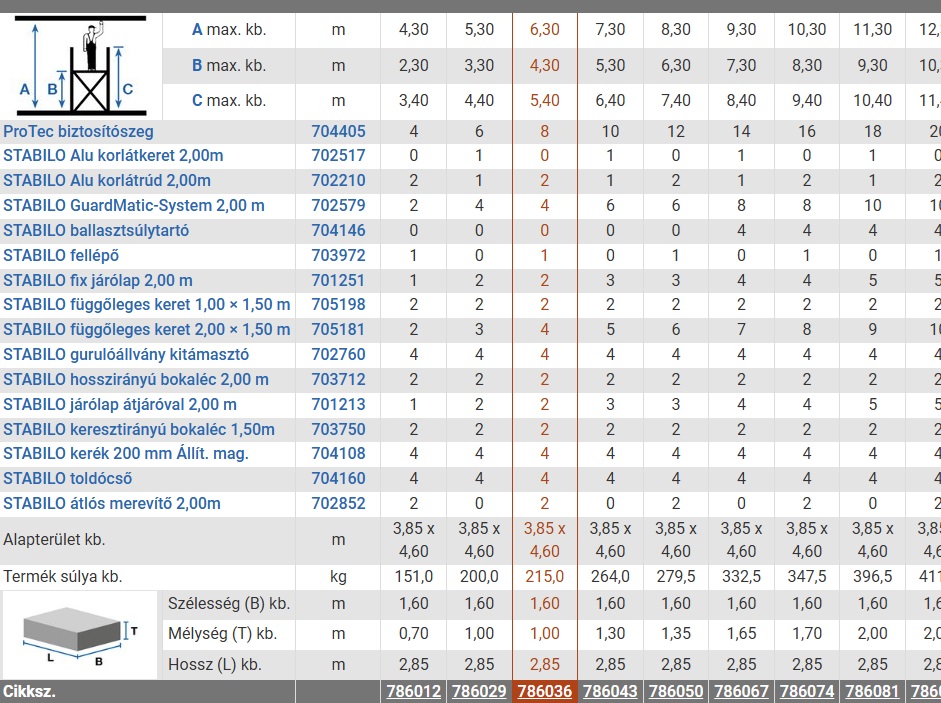Select the highlighted 786036 article link
941x703 pixels.
[545, 691]
